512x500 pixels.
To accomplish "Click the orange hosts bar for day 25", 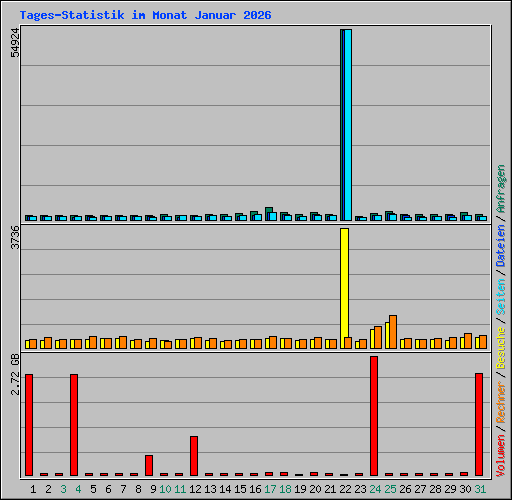I will (393, 332).
